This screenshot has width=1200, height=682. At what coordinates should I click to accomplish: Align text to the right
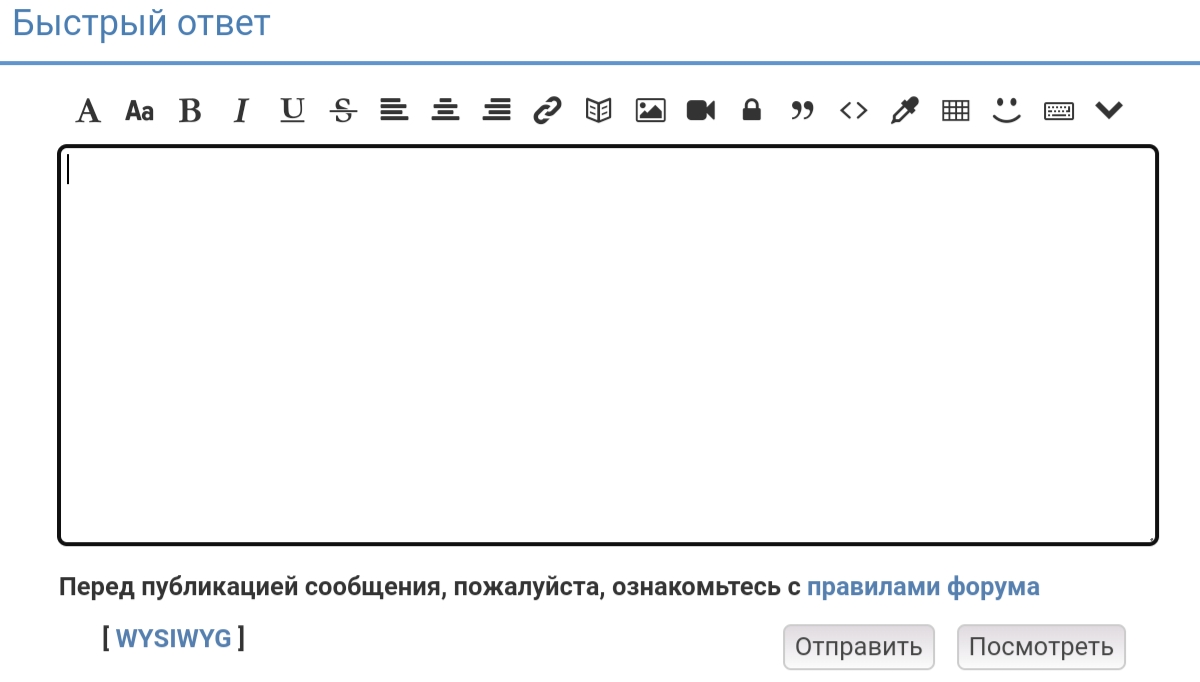[497, 110]
